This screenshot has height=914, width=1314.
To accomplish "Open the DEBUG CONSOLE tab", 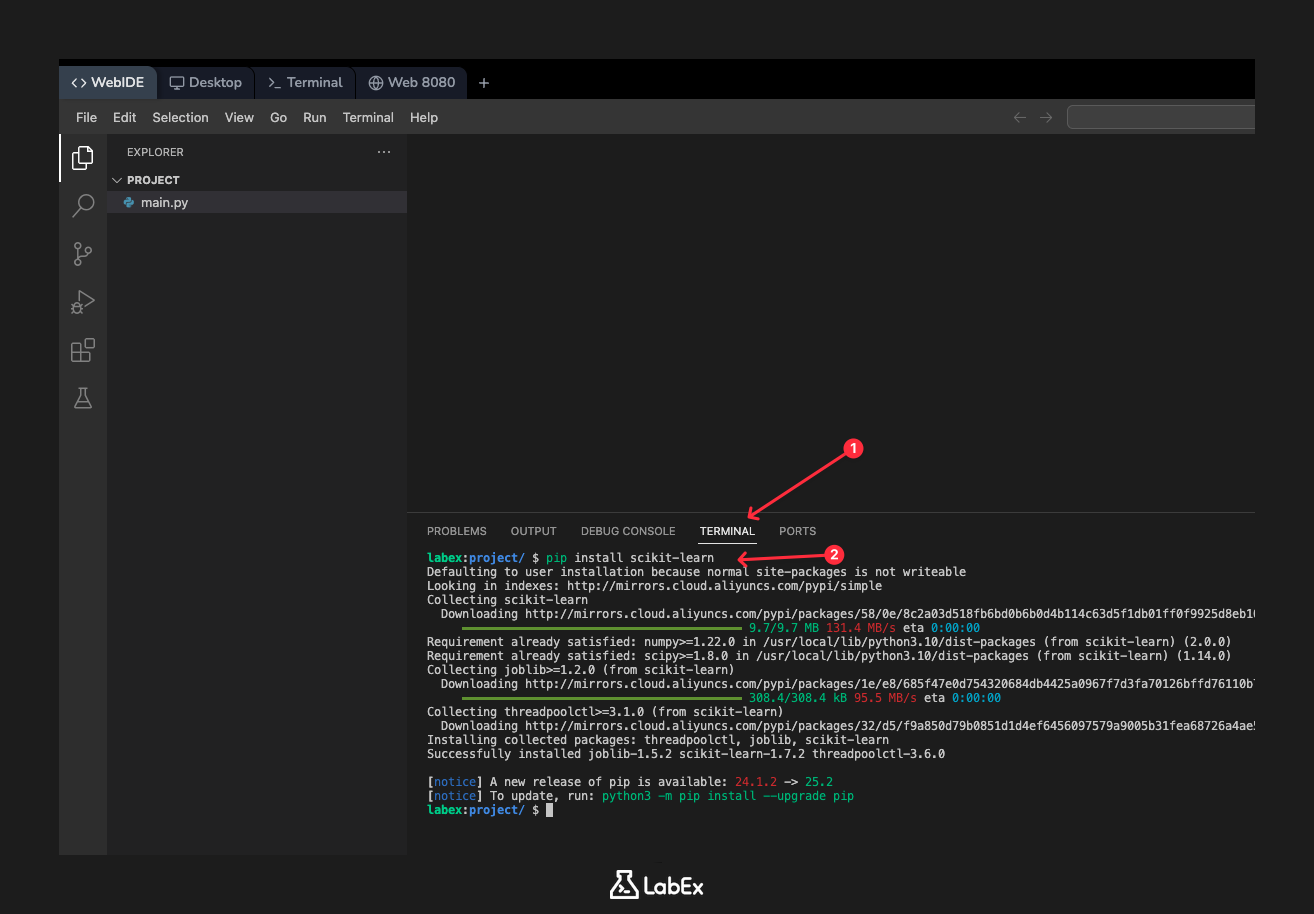I will click(x=628, y=531).
